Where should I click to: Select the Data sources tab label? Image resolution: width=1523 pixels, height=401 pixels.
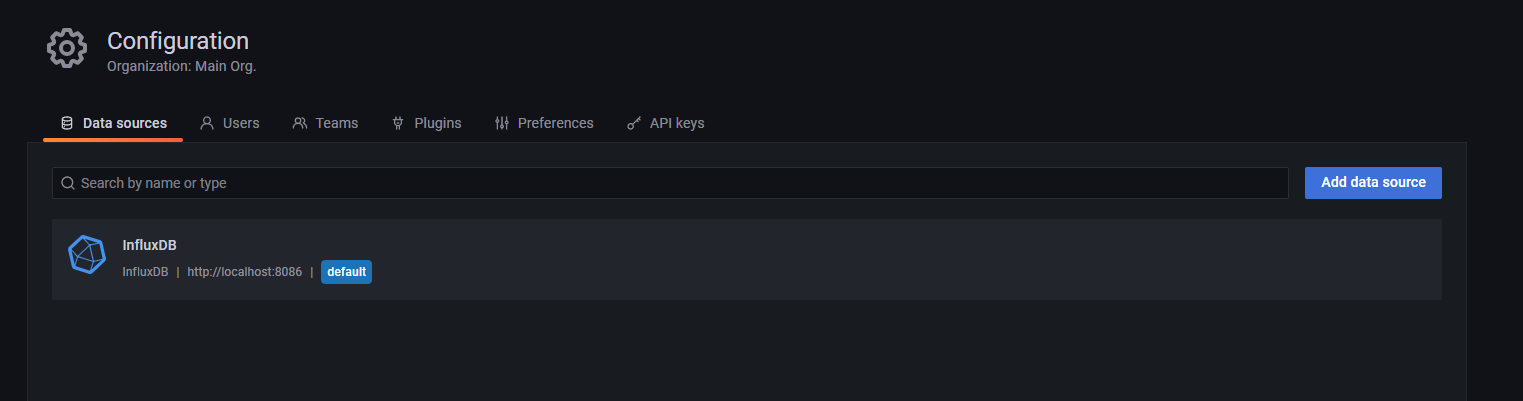pyautogui.click(x=125, y=123)
